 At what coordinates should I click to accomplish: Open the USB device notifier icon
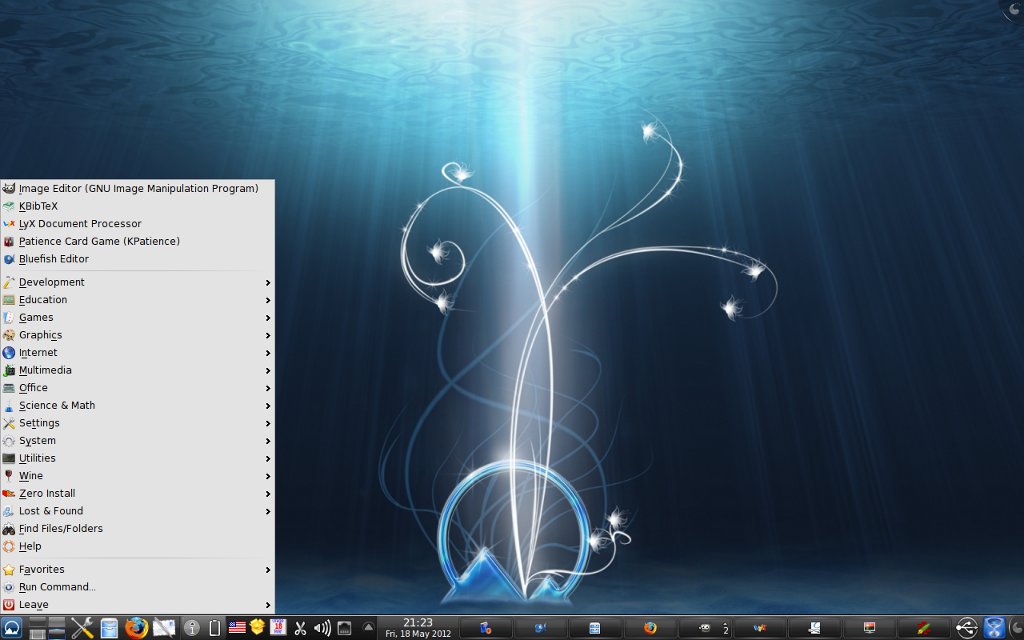coord(966,628)
